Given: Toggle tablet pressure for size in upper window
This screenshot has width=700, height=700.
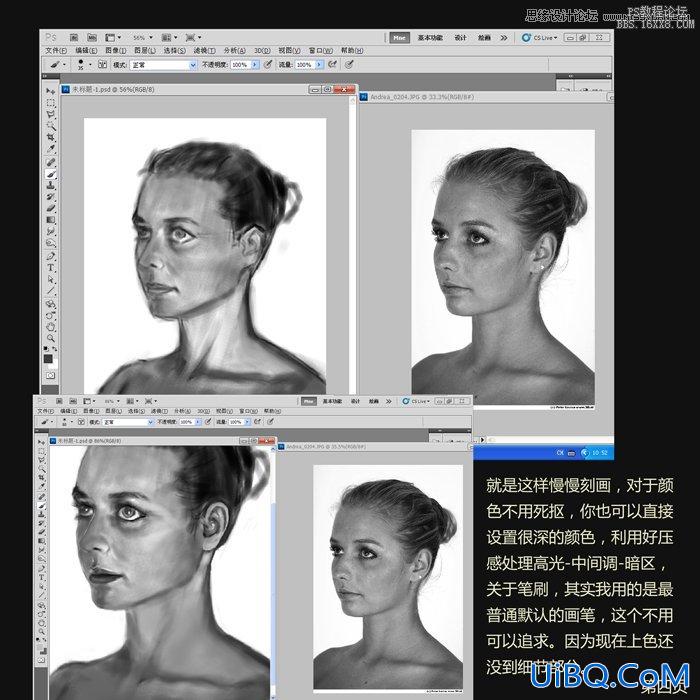Looking at the screenshot, I should click(349, 65).
